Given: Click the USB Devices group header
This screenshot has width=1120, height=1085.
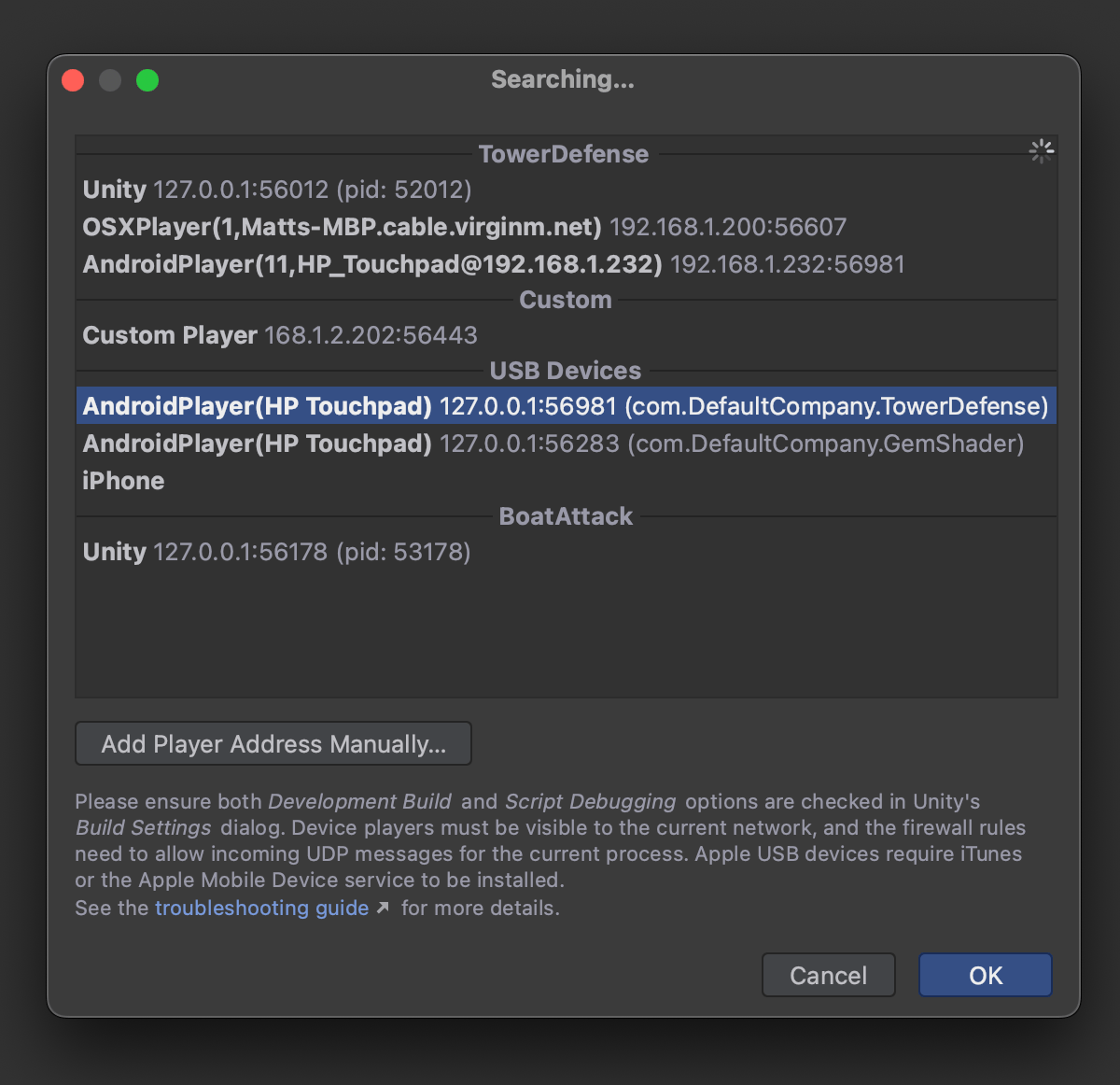Looking at the screenshot, I should pos(565,371).
